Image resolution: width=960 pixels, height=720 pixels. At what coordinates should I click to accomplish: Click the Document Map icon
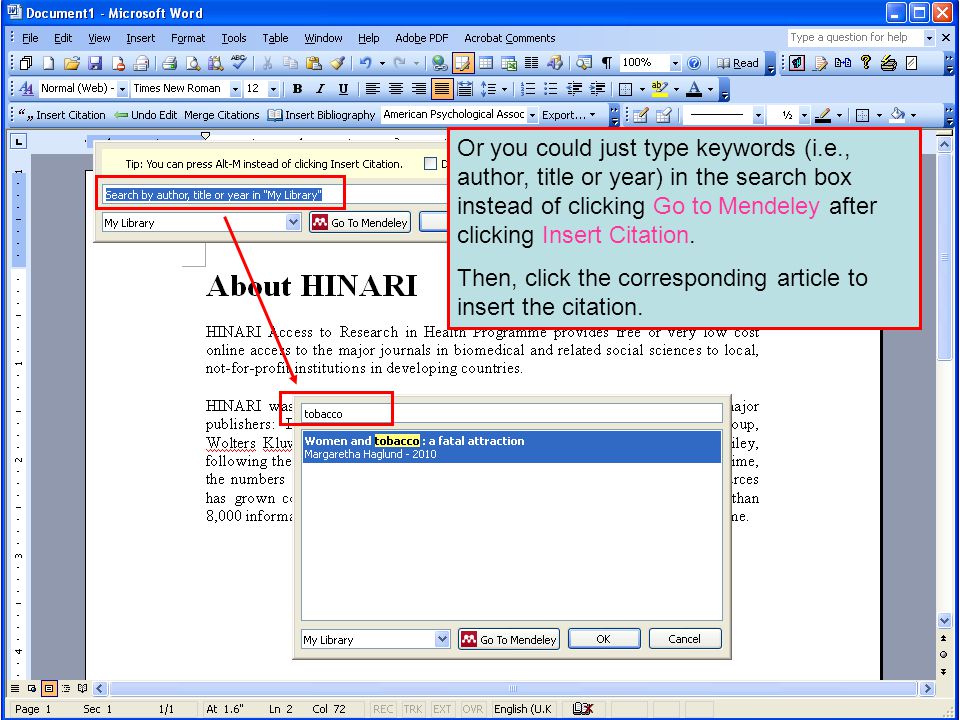coord(584,63)
